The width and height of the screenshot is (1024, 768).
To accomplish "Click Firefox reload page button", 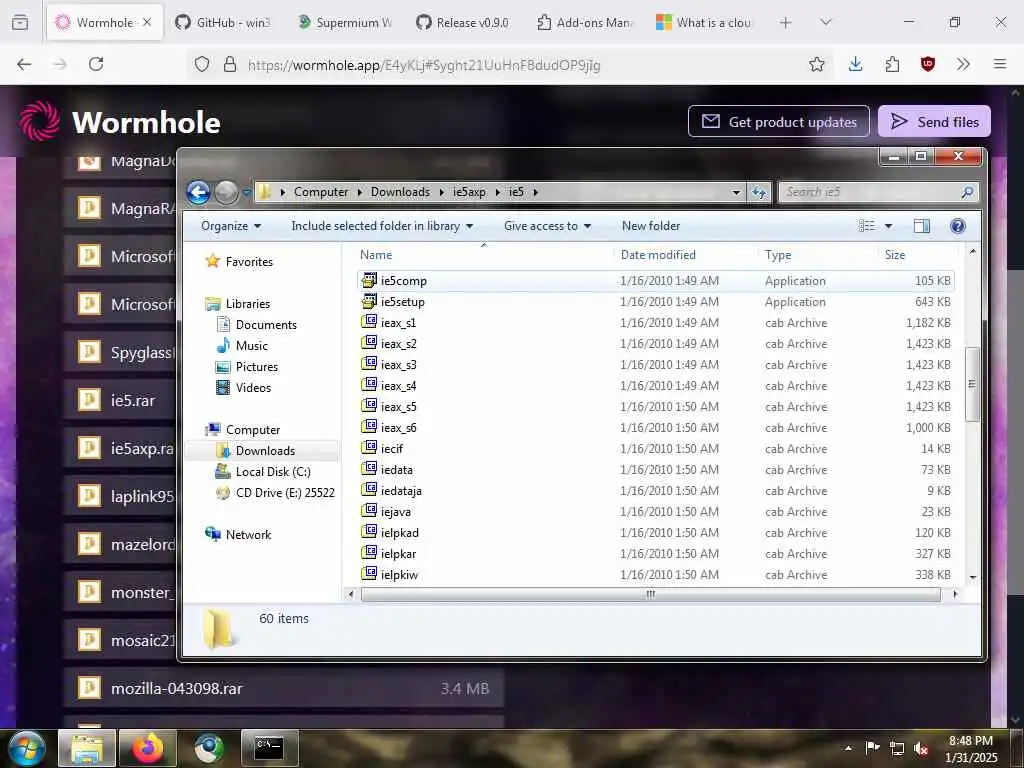I will coord(96,64).
